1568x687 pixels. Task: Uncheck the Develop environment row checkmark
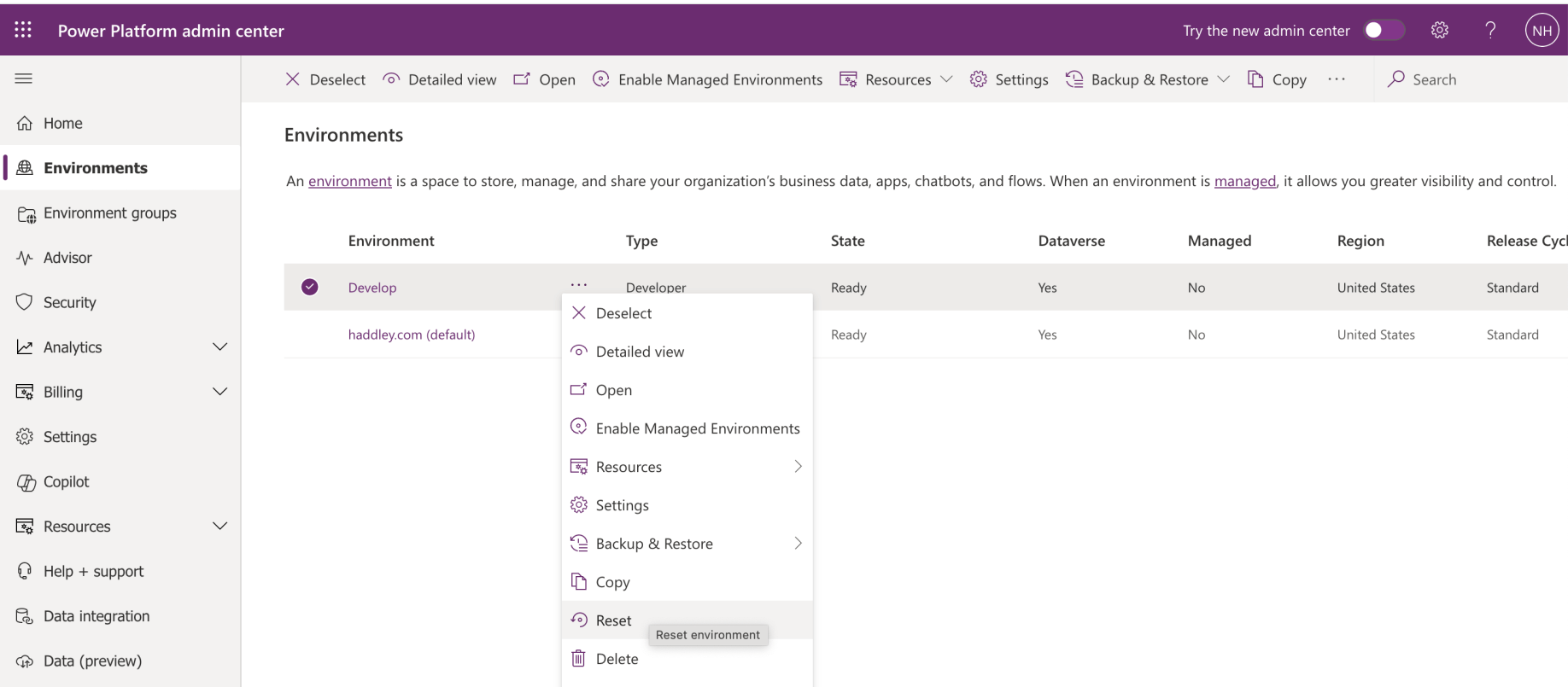pos(310,288)
